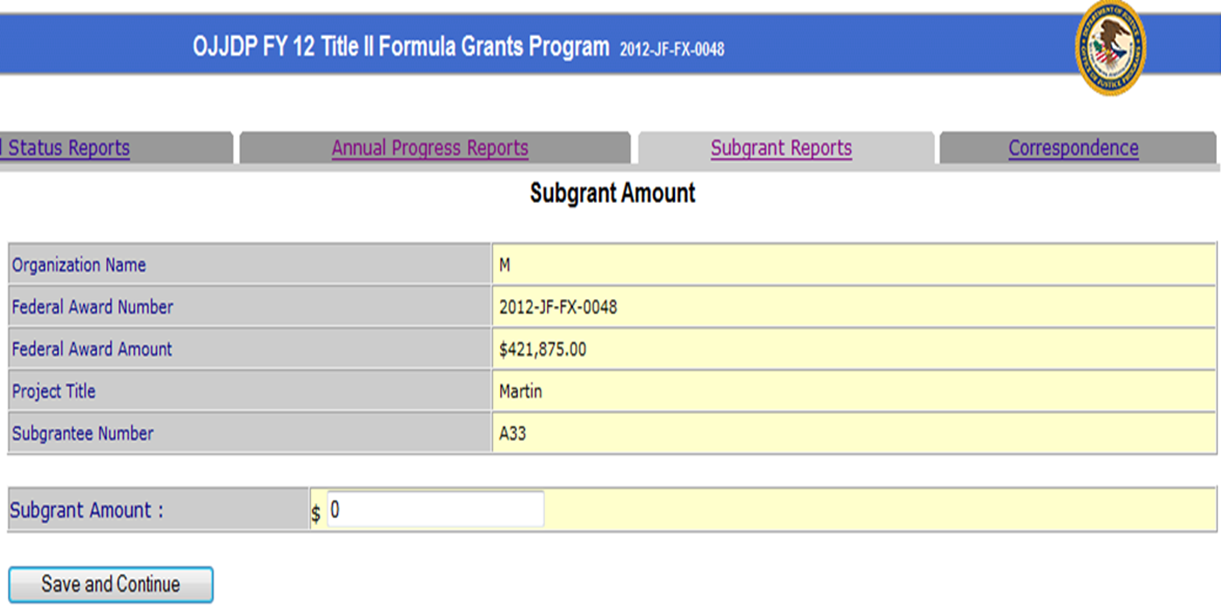Click the Organization Name label
The height and width of the screenshot is (606, 1221).
pos(79,265)
